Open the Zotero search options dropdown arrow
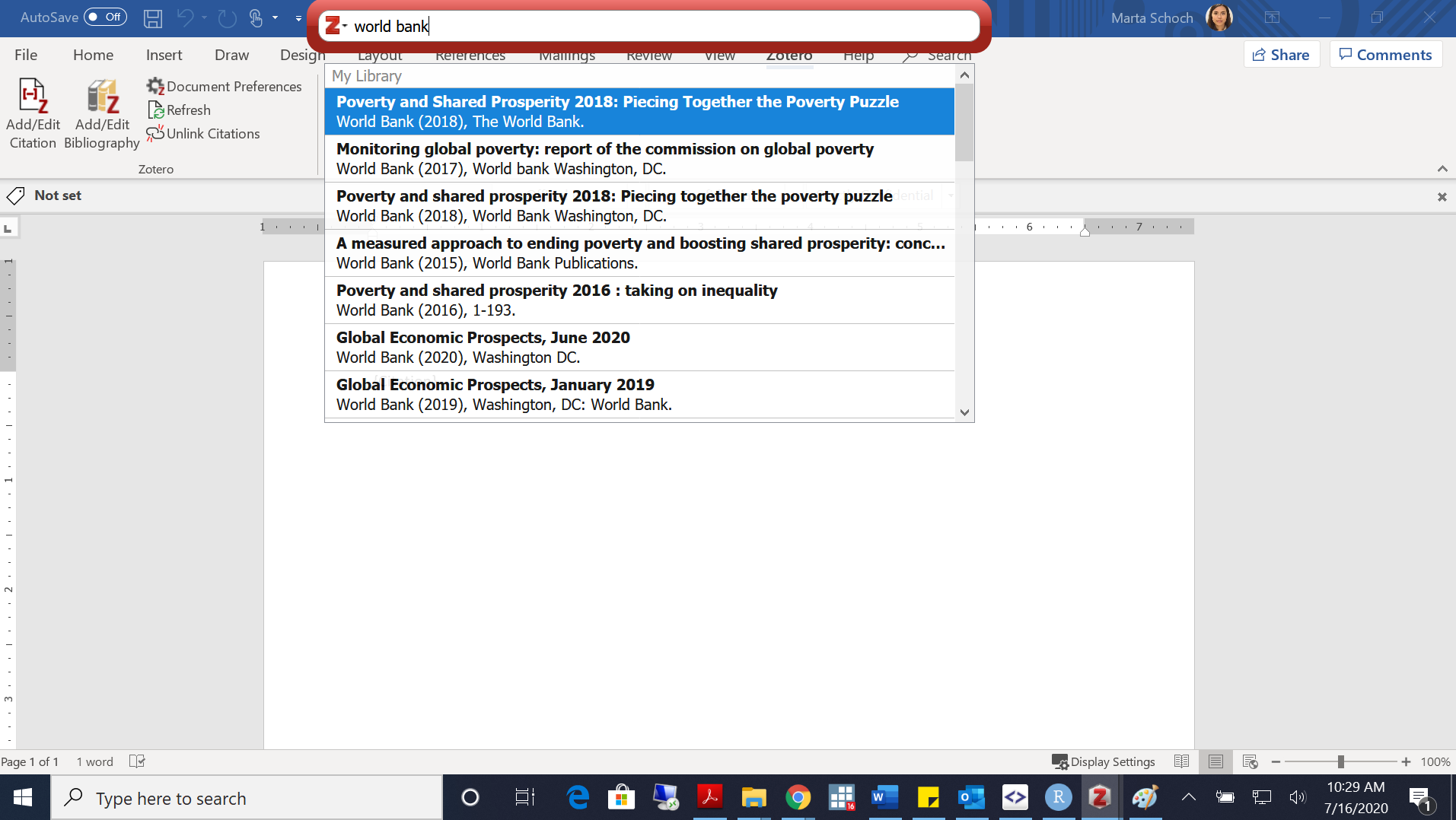The height and width of the screenshot is (820, 1456). 345,26
